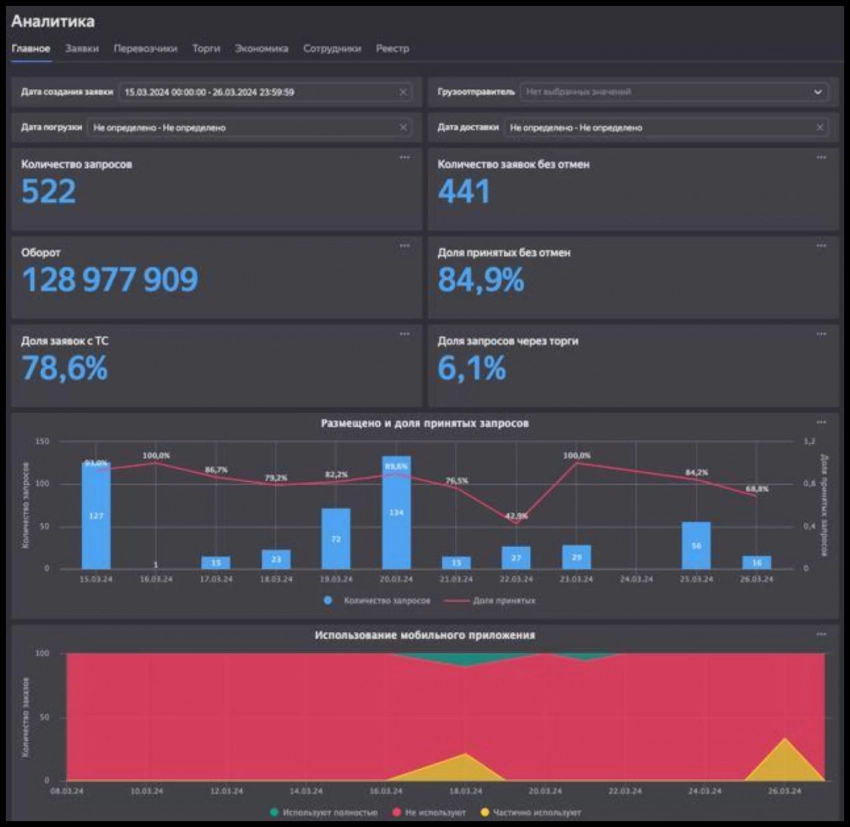Open three-dot menu on Доля заявок с ТС
The image size is (850, 827).
pos(404,334)
